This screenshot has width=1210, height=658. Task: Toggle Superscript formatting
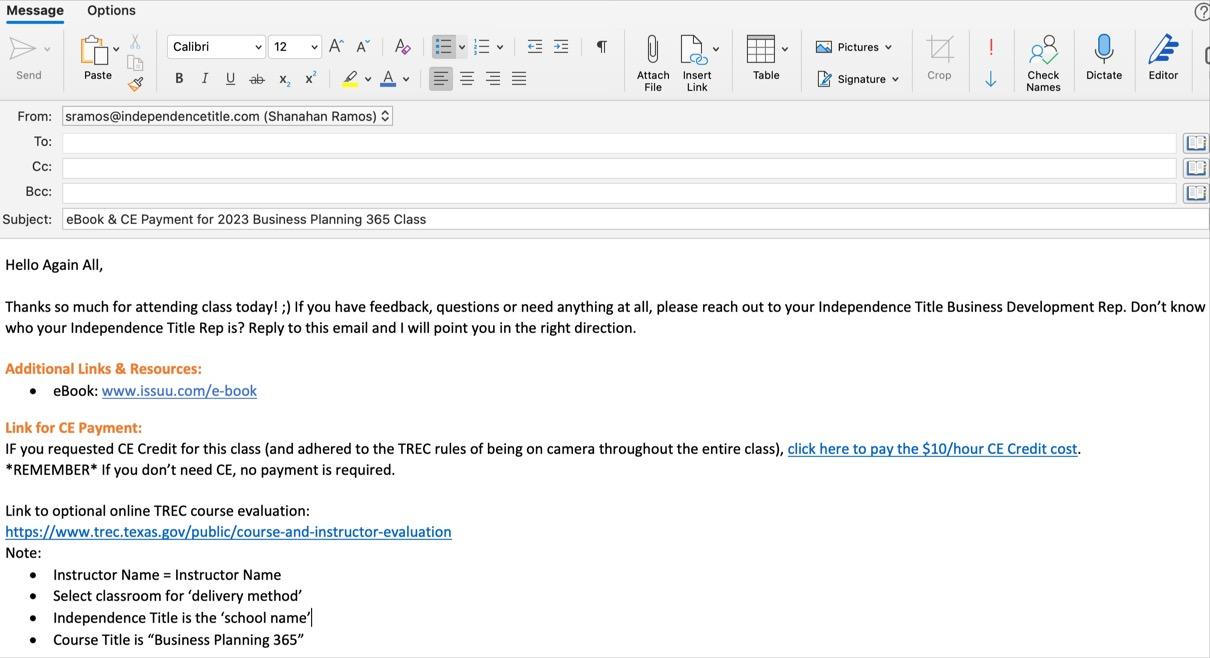(x=311, y=79)
